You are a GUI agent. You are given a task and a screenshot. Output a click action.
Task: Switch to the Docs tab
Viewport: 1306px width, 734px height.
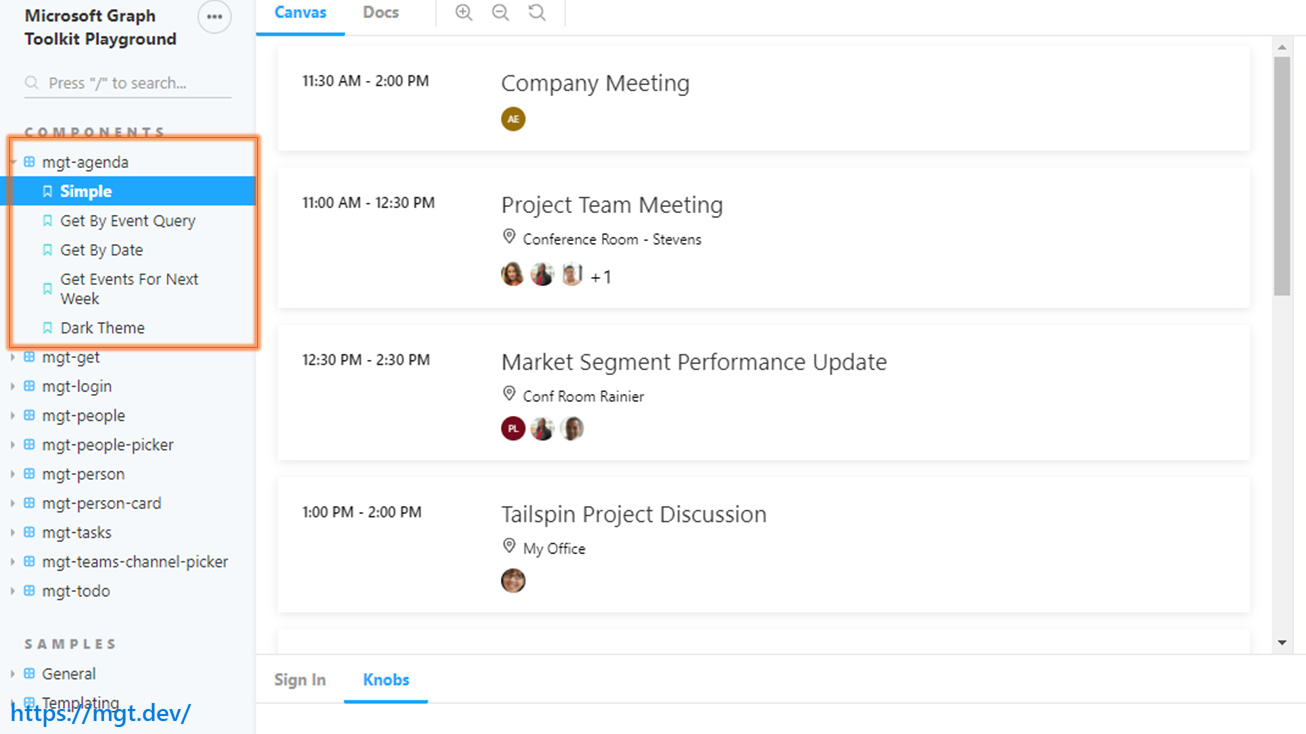coord(381,13)
